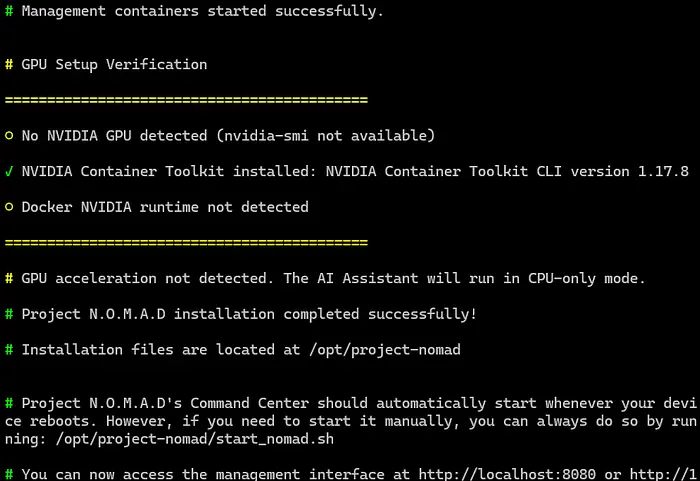Click the Project N.O.M.A.D installation completed successfully text

coord(249,314)
